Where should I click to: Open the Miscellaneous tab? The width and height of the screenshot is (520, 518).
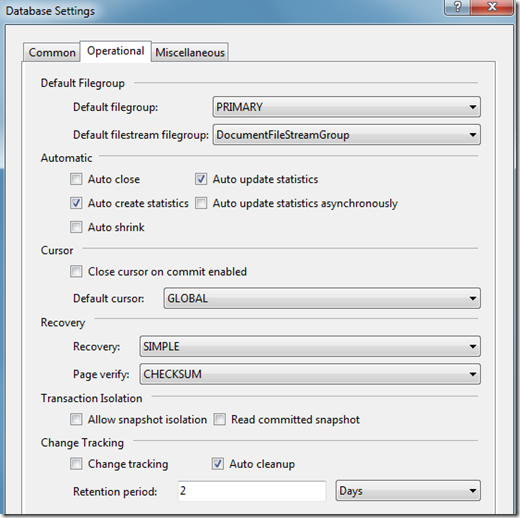point(190,52)
